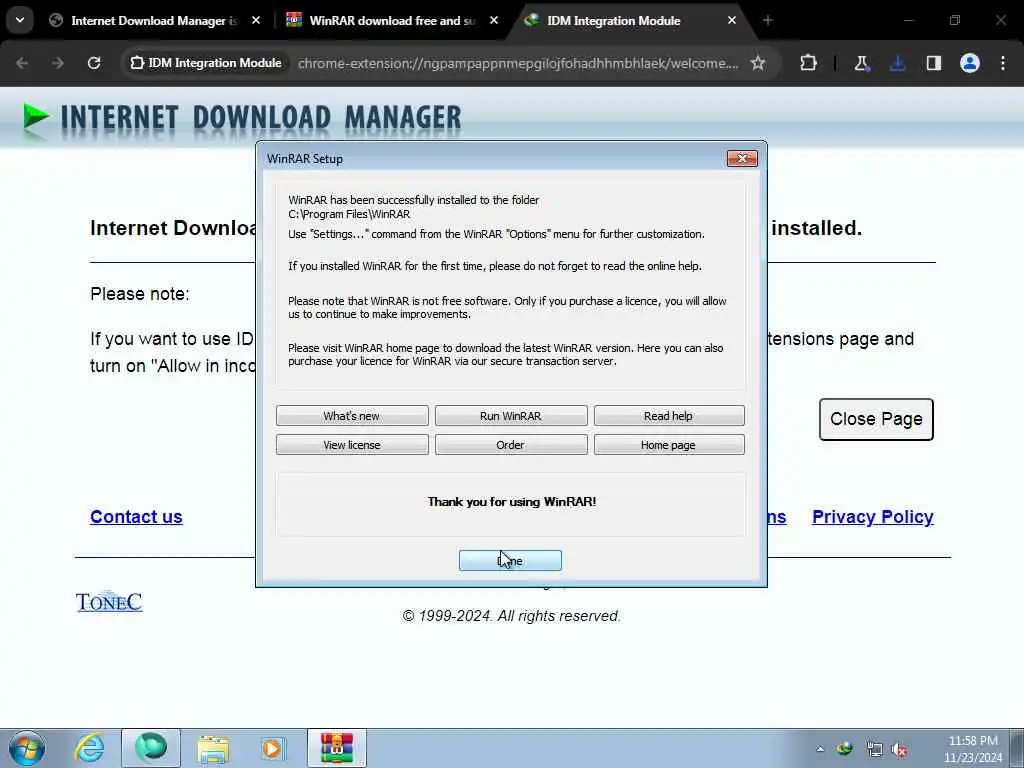Viewport: 1024px width, 768px height.
Task: Reload the current page
Action: 94,63
